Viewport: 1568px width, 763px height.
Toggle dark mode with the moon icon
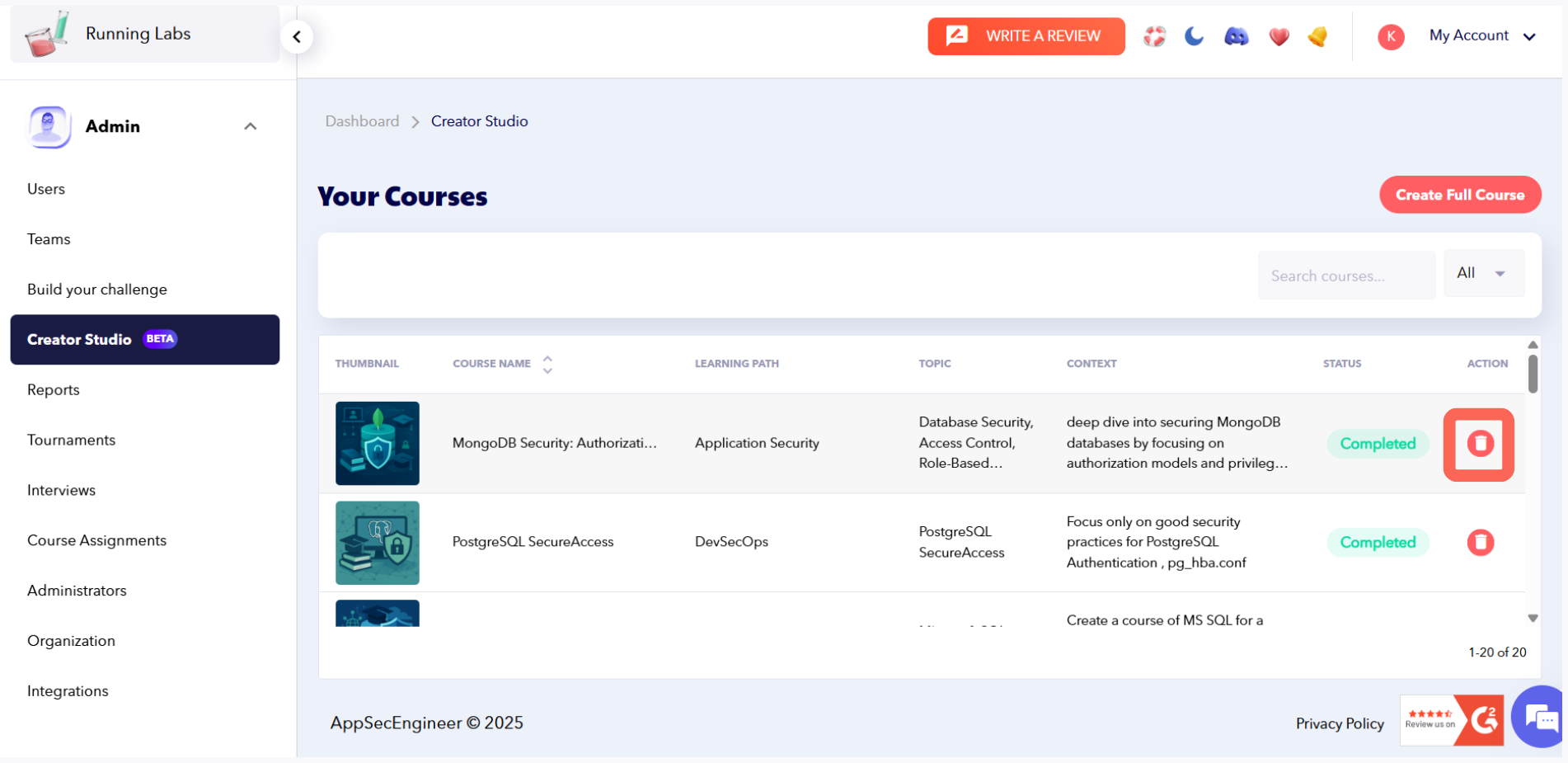1194,36
